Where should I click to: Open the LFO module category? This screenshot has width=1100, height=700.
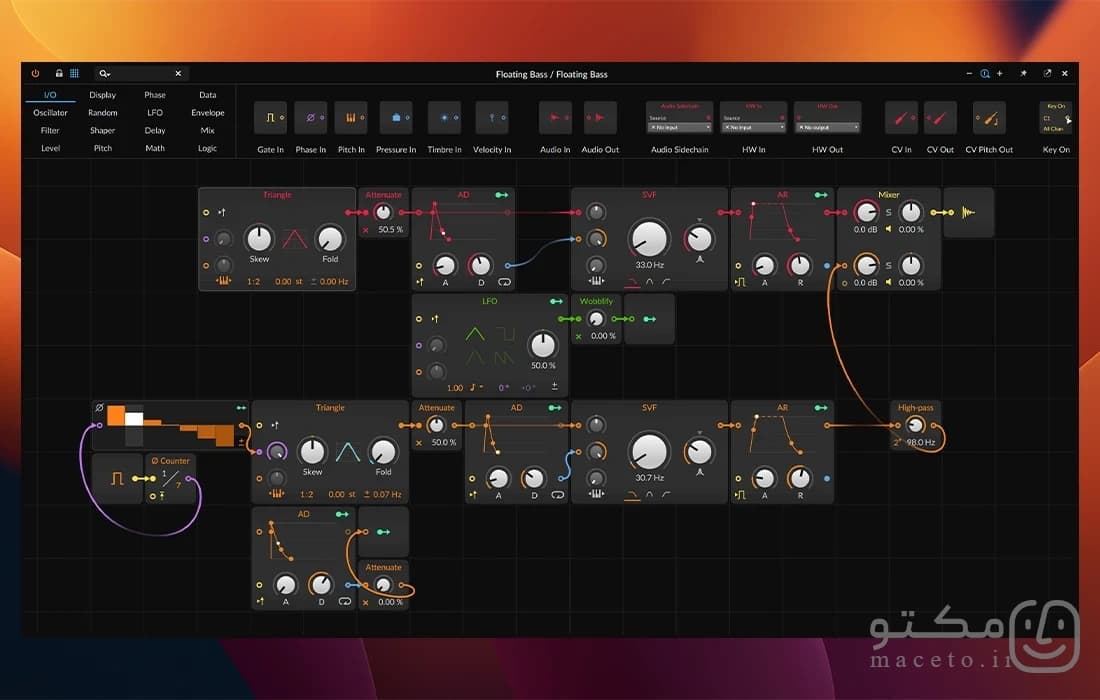155,112
